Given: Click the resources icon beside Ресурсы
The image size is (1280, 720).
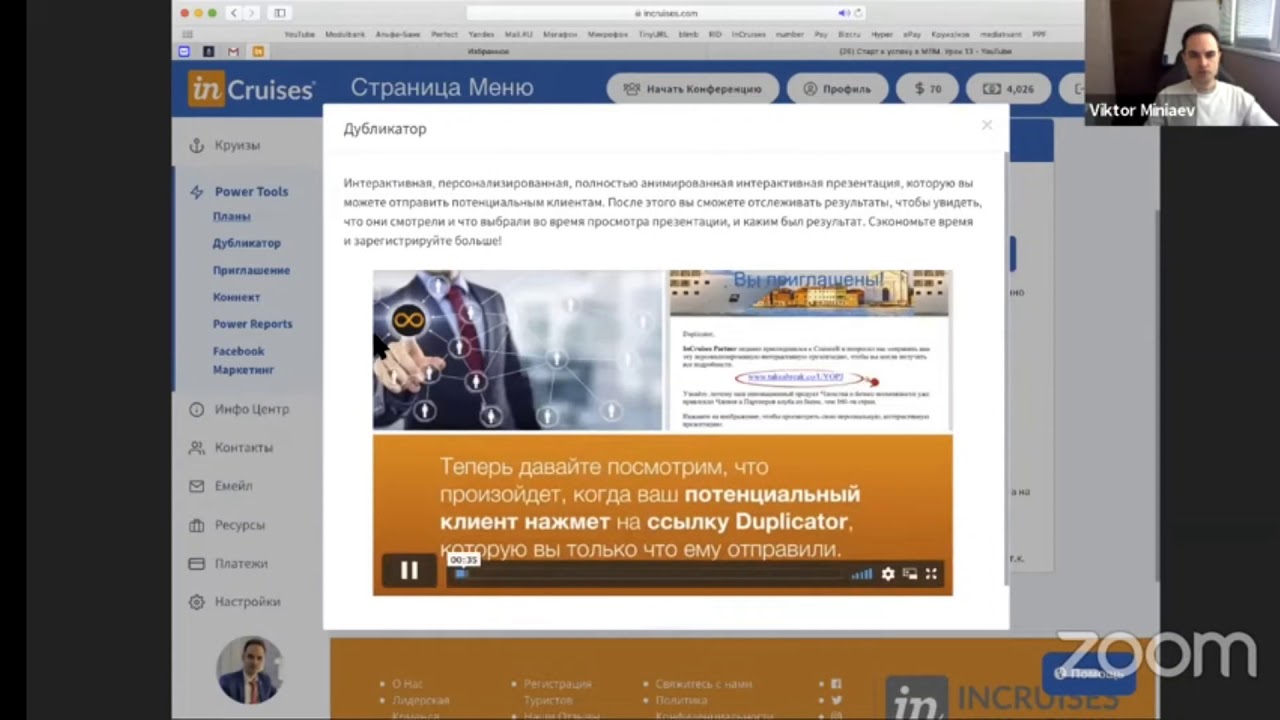Looking at the screenshot, I should pos(196,525).
